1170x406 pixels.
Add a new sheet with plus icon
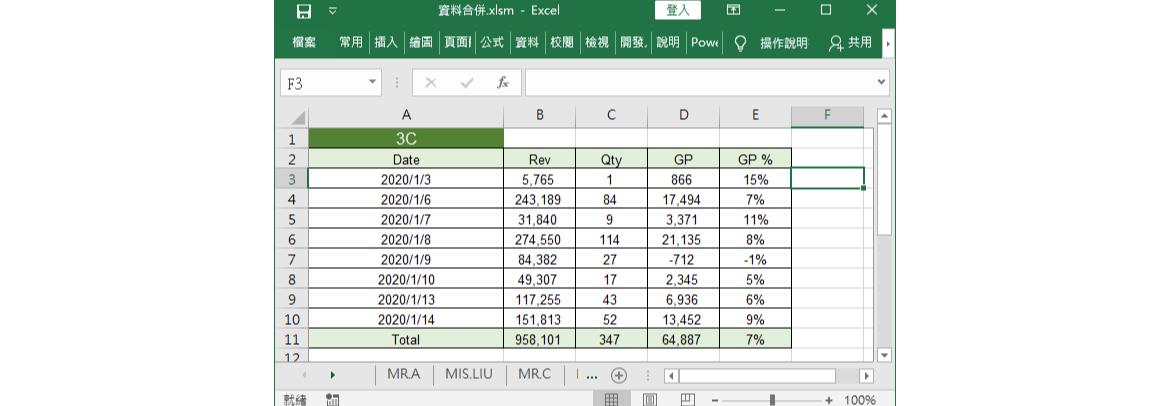[619, 375]
